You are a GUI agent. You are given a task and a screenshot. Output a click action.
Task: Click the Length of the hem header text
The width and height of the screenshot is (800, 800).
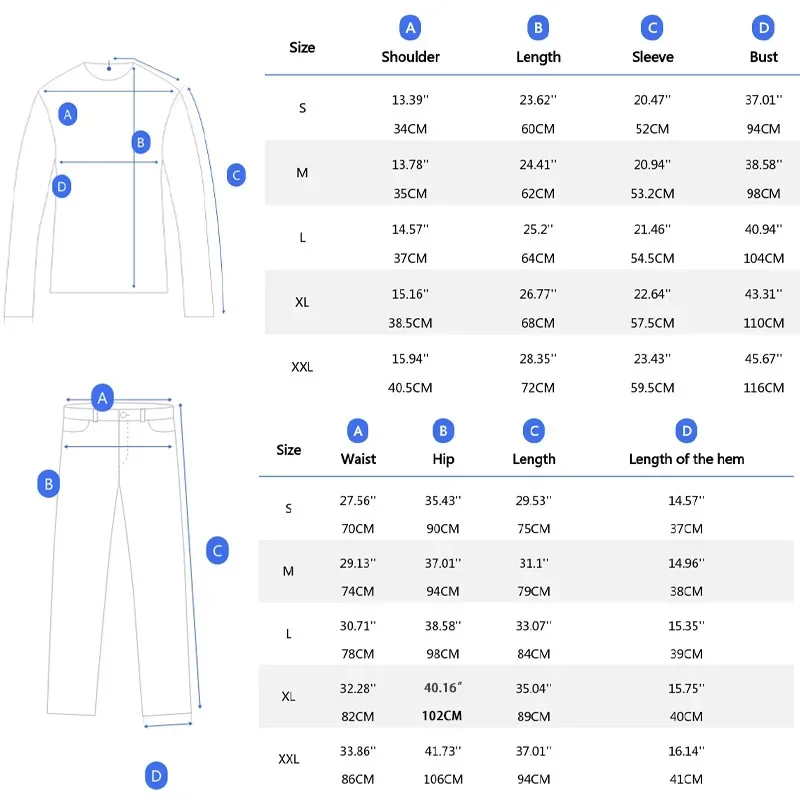[x=686, y=459]
